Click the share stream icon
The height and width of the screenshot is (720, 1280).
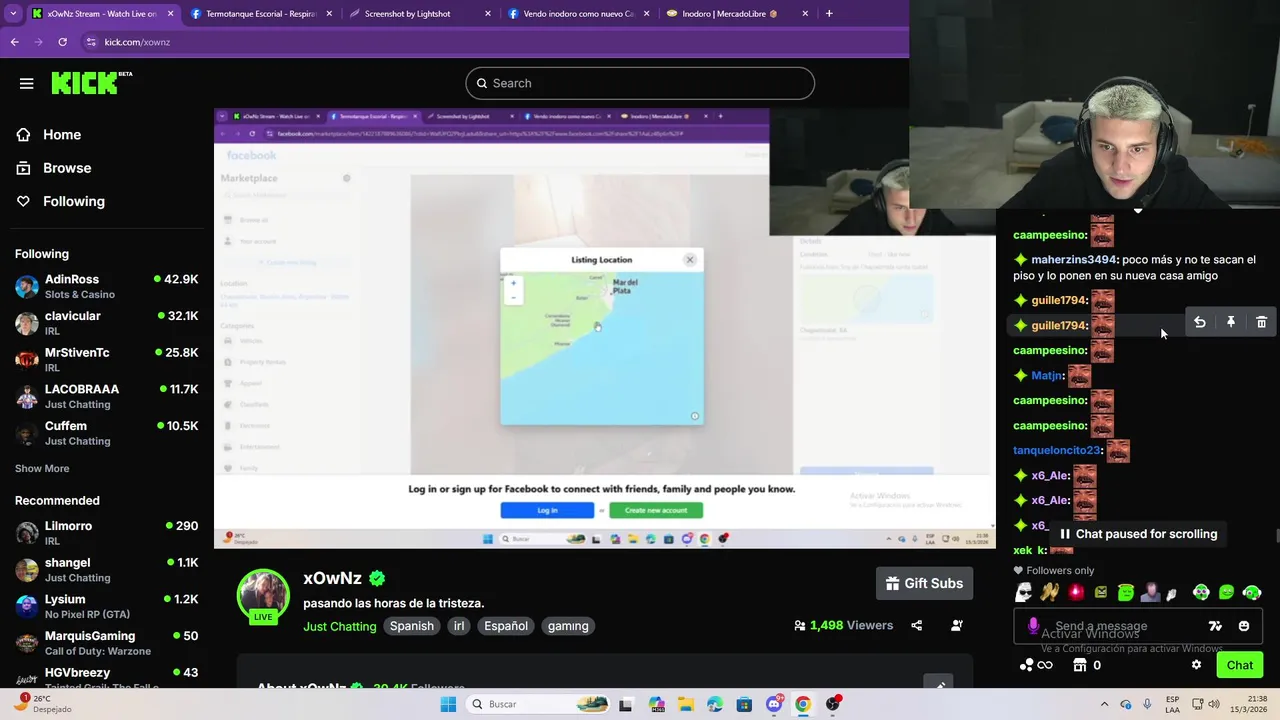(916, 626)
